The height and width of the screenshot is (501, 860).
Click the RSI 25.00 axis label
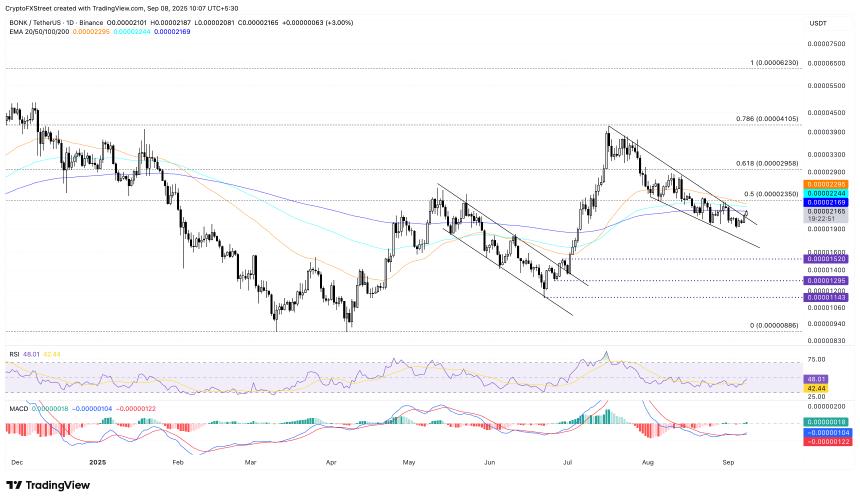tap(817, 396)
